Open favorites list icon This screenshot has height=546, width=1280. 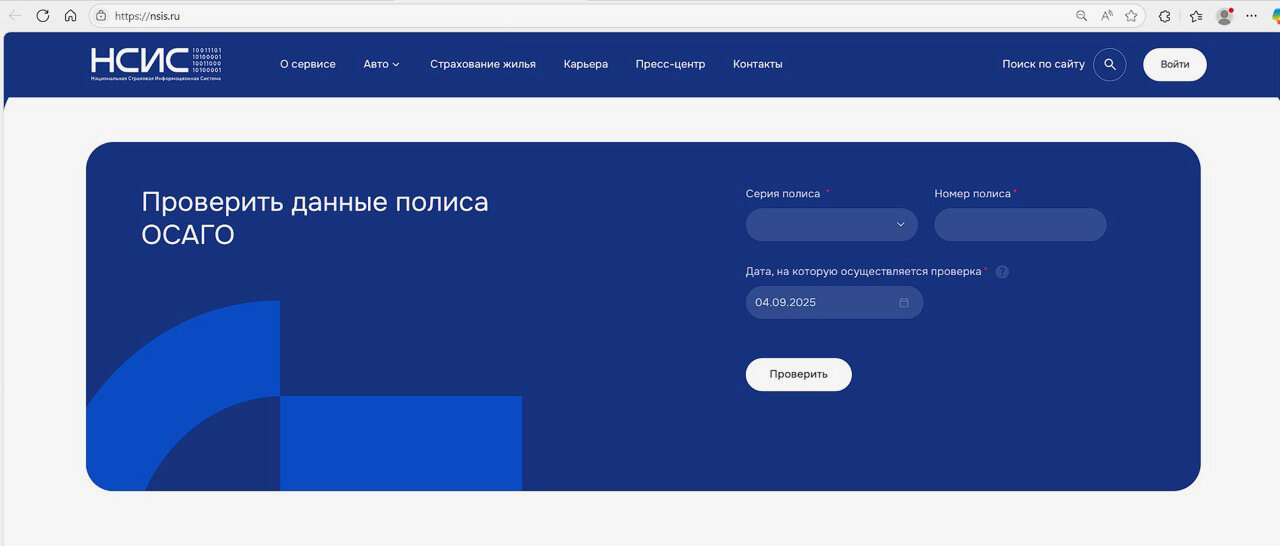pyautogui.click(x=1196, y=16)
